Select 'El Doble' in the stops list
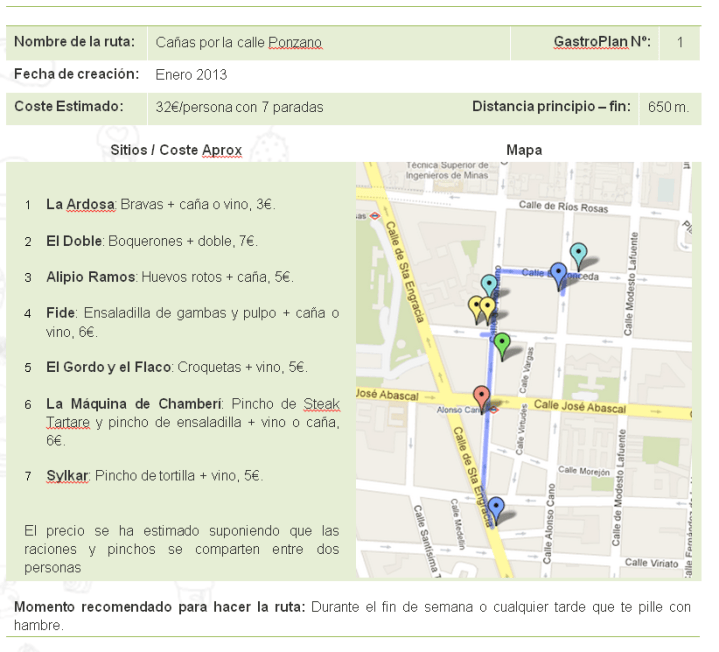The height and width of the screenshot is (652, 719). 74,241
